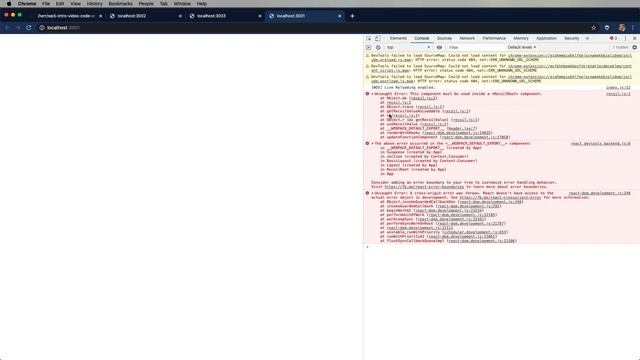
Task: Switch to the Network tab
Action: [467, 38]
